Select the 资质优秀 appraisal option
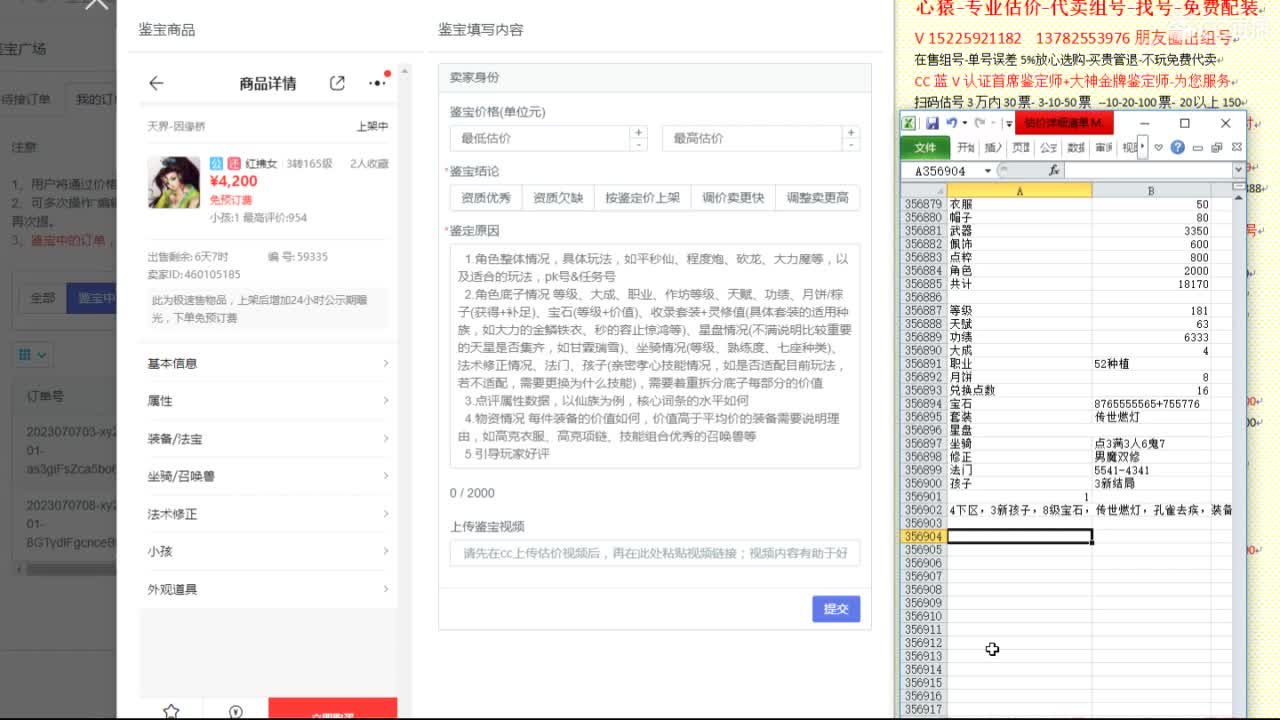This screenshot has height=720, width=1280. [485, 196]
